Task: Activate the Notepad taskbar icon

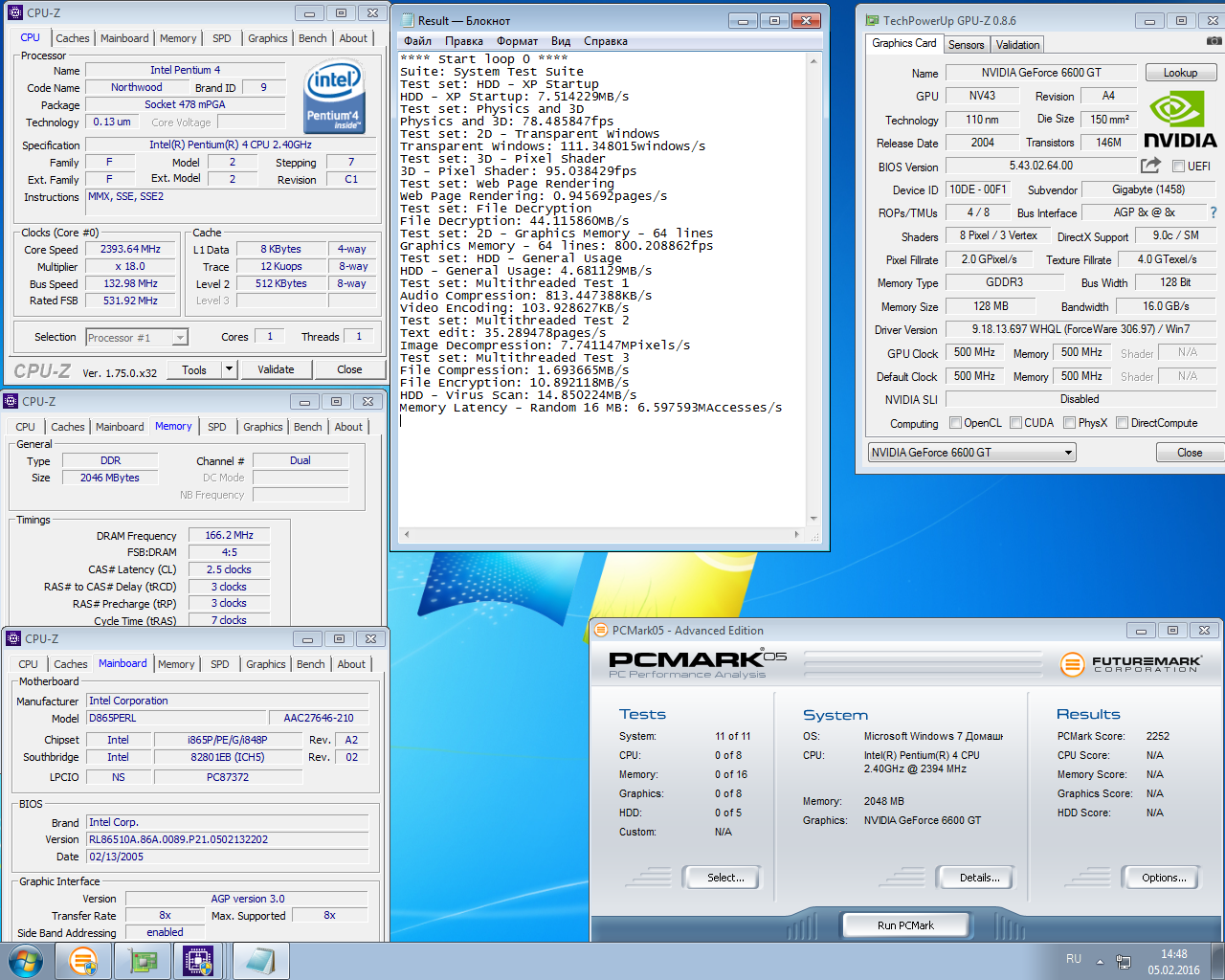Action: (258, 961)
